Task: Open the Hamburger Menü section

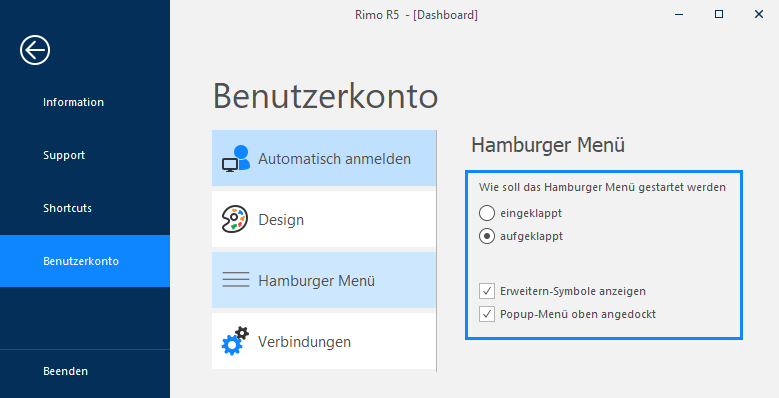Action: pos(324,280)
